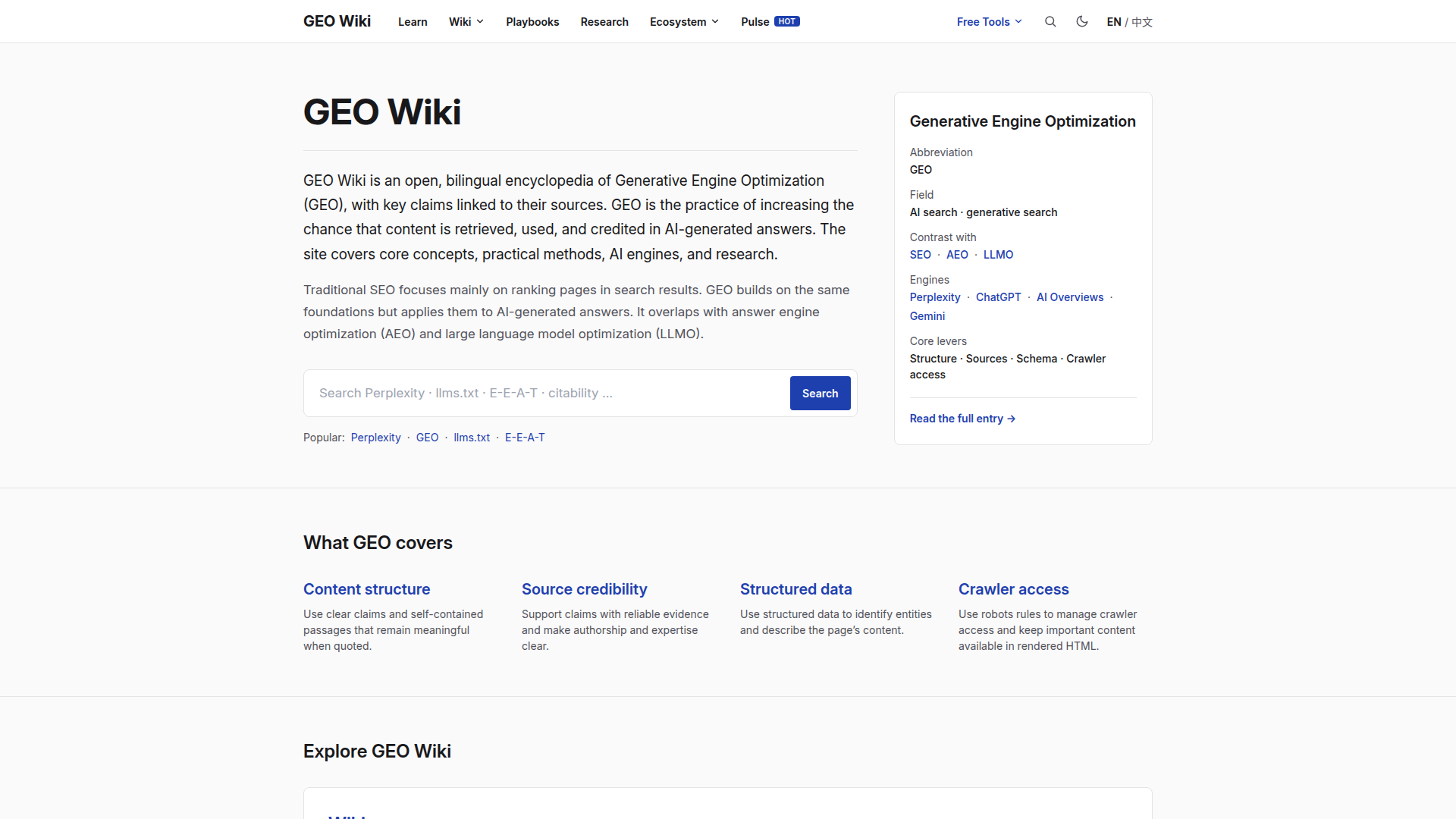Click the GEO Wiki logo in header
1456x819 pixels.
coord(337,21)
